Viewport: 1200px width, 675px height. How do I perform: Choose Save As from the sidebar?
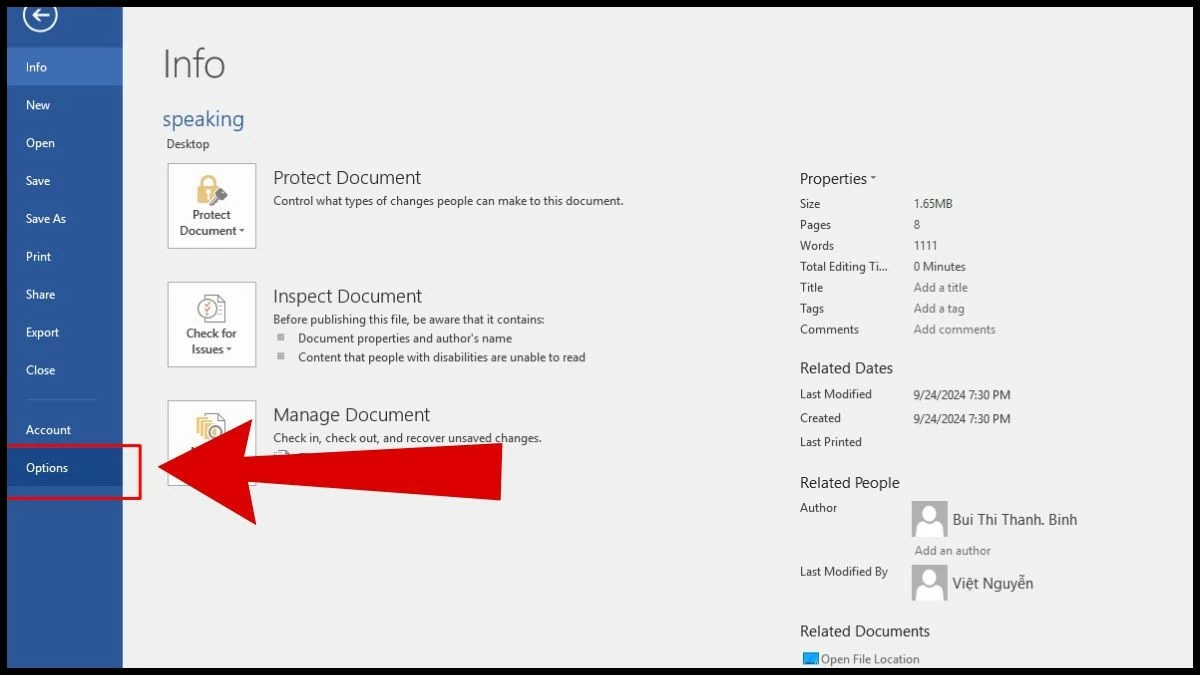[x=46, y=219]
